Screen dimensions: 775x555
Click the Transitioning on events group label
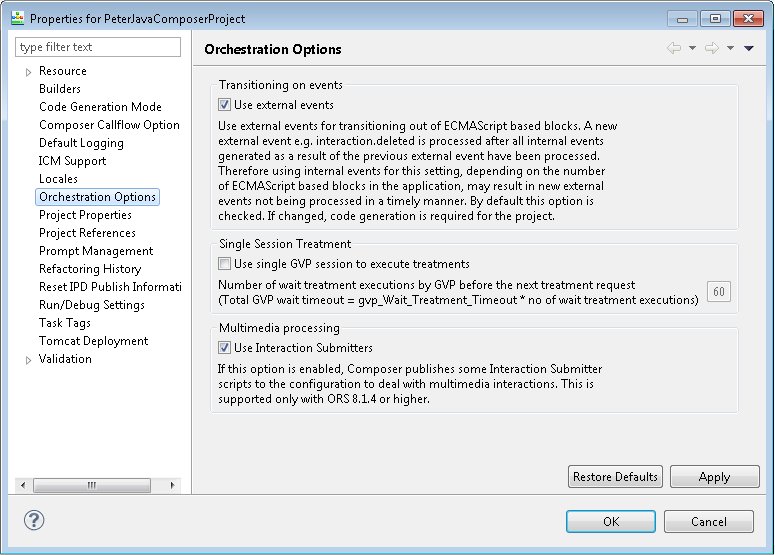[281, 85]
